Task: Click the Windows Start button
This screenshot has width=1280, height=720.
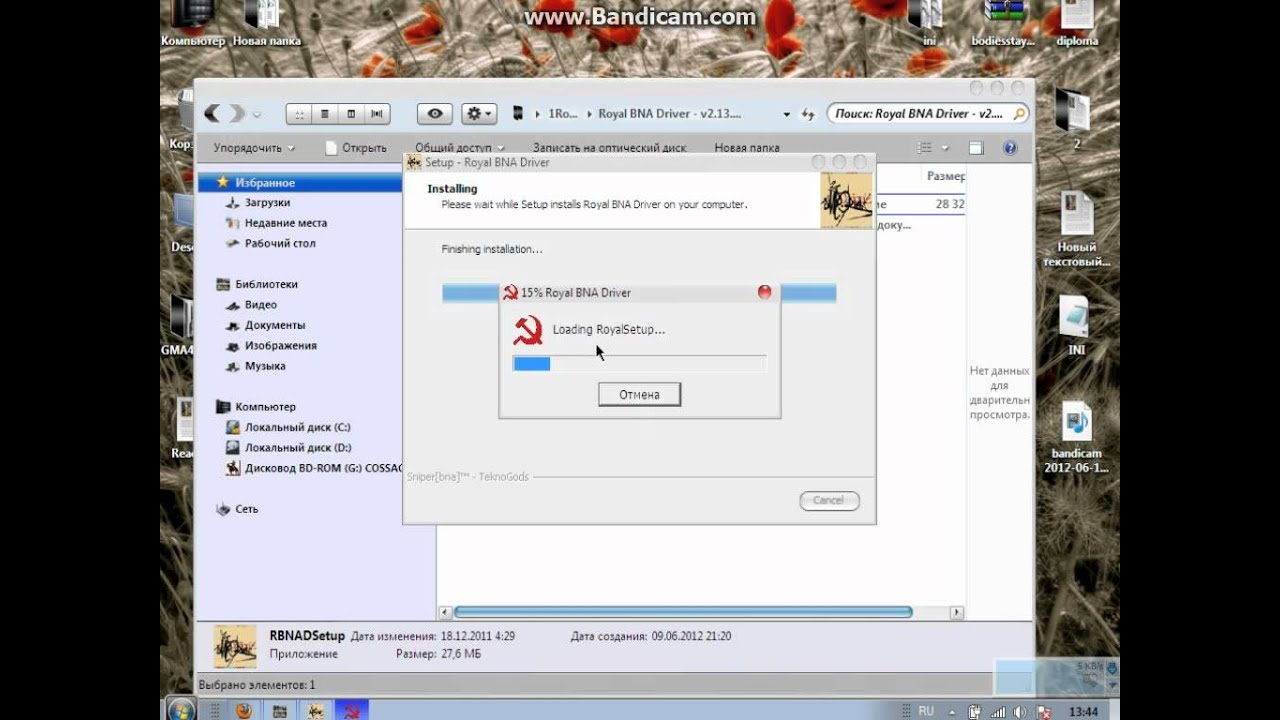Action: click(181, 710)
